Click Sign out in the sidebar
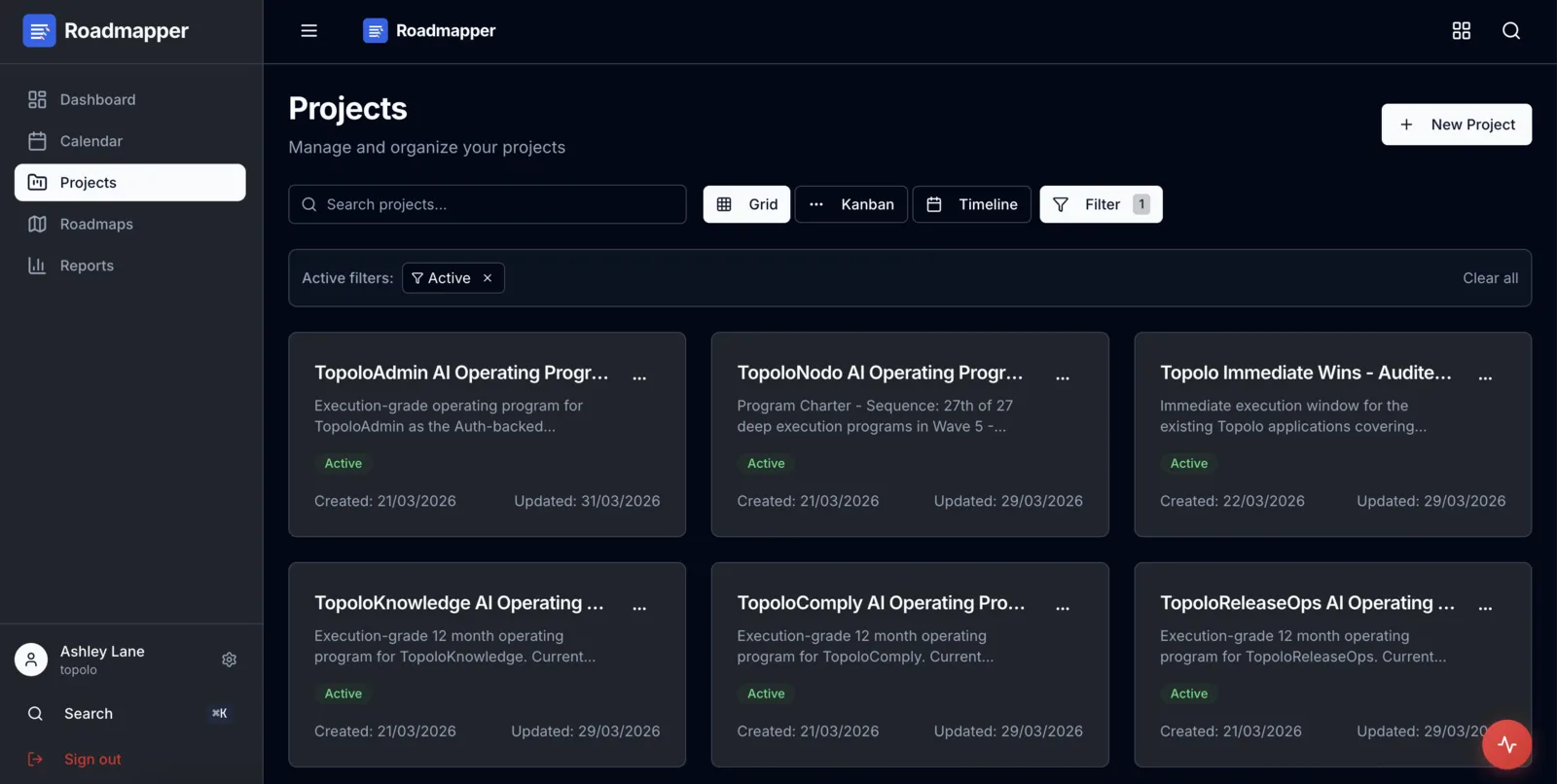This screenshot has width=1557, height=784. [x=92, y=759]
